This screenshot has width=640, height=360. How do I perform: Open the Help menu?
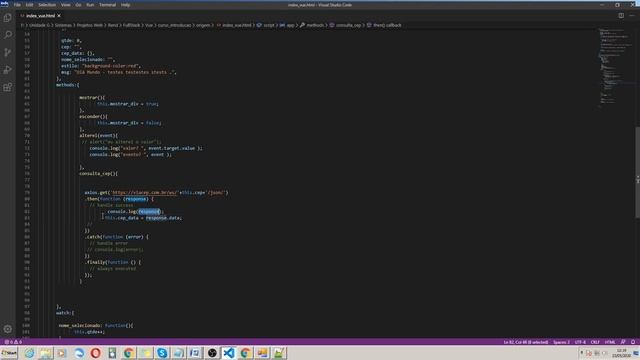point(125,5)
